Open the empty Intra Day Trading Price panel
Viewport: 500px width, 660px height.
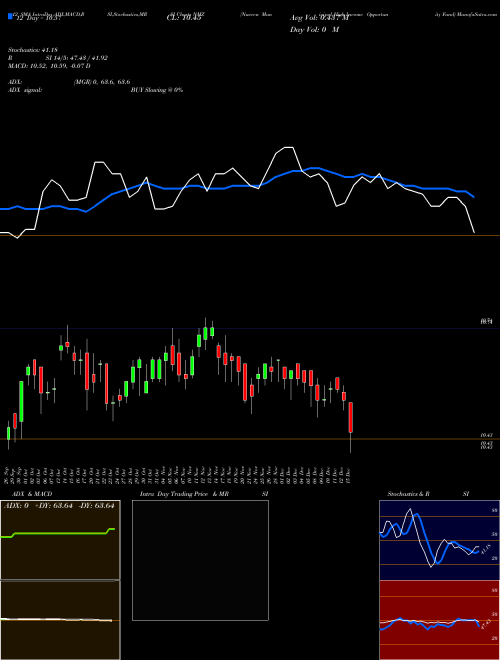200,560
